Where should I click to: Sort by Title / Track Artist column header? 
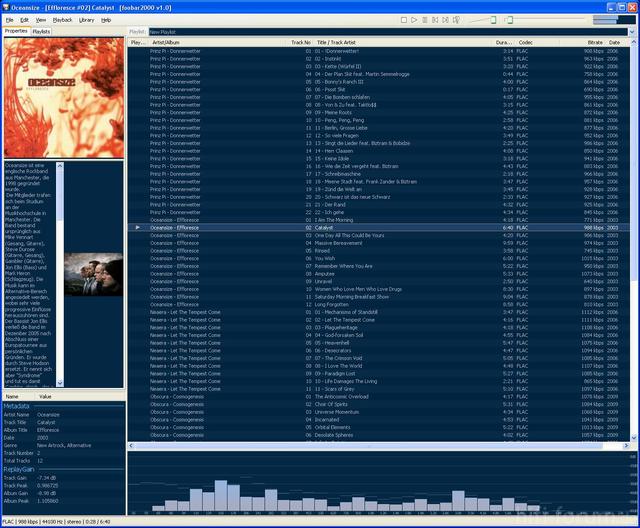(403, 42)
